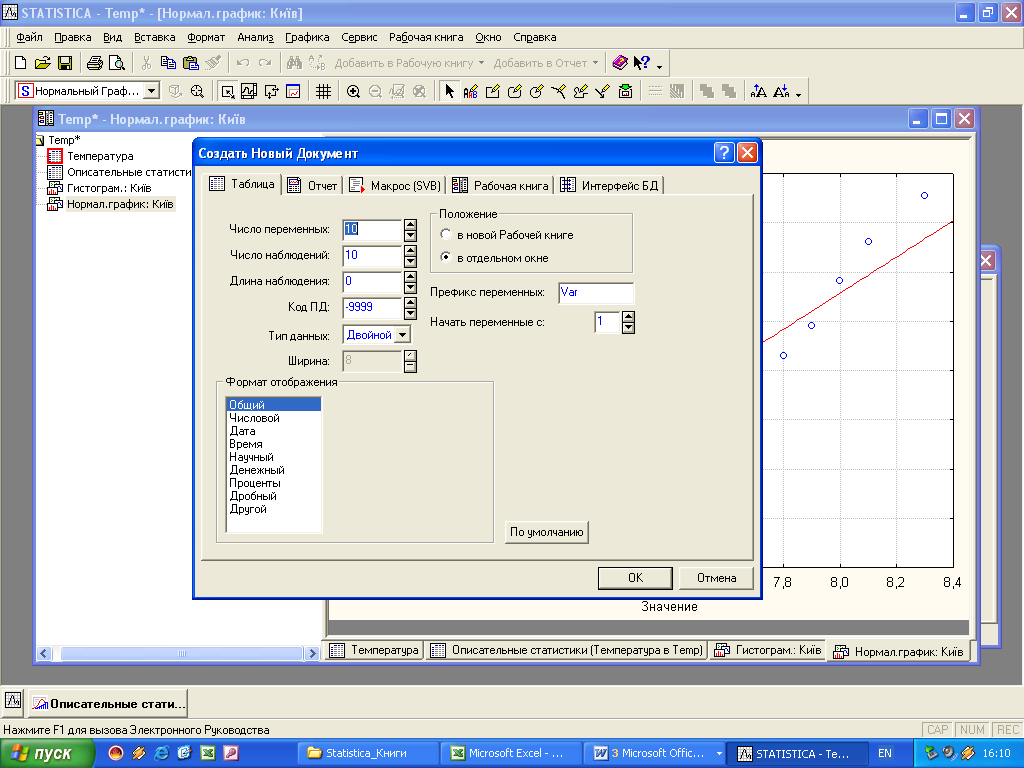The height and width of the screenshot is (768, 1024).
Task: Click the Save floppy disk icon
Action: [65, 63]
